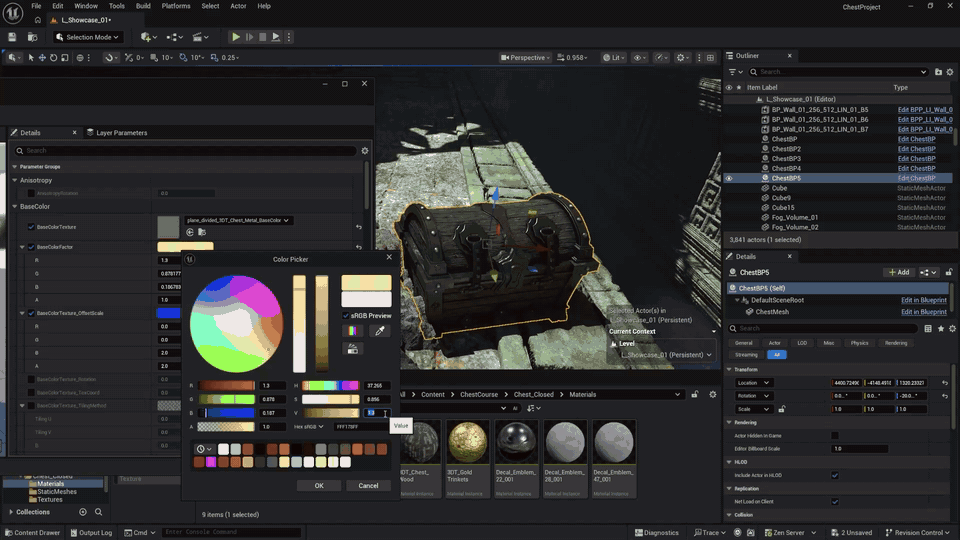Open the Perspective viewport dropdown
This screenshot has height=540, width=960.
pos(525,58)
